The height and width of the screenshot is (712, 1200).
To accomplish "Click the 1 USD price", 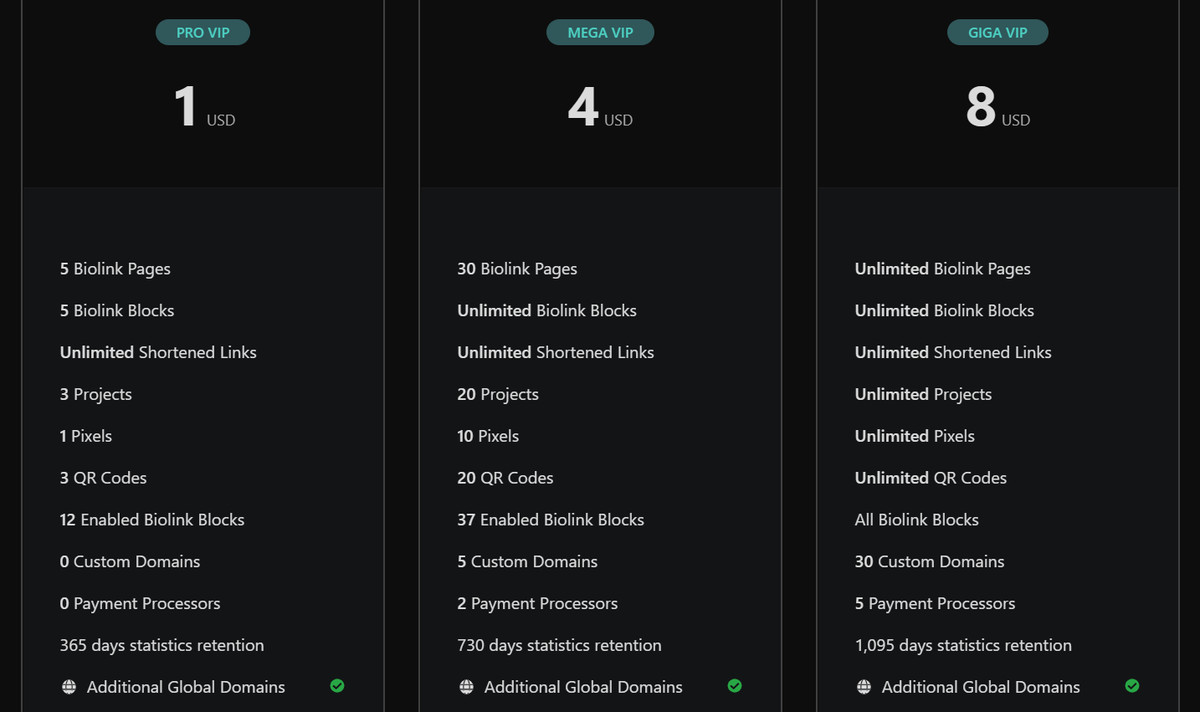I will (x=204, y=108).
